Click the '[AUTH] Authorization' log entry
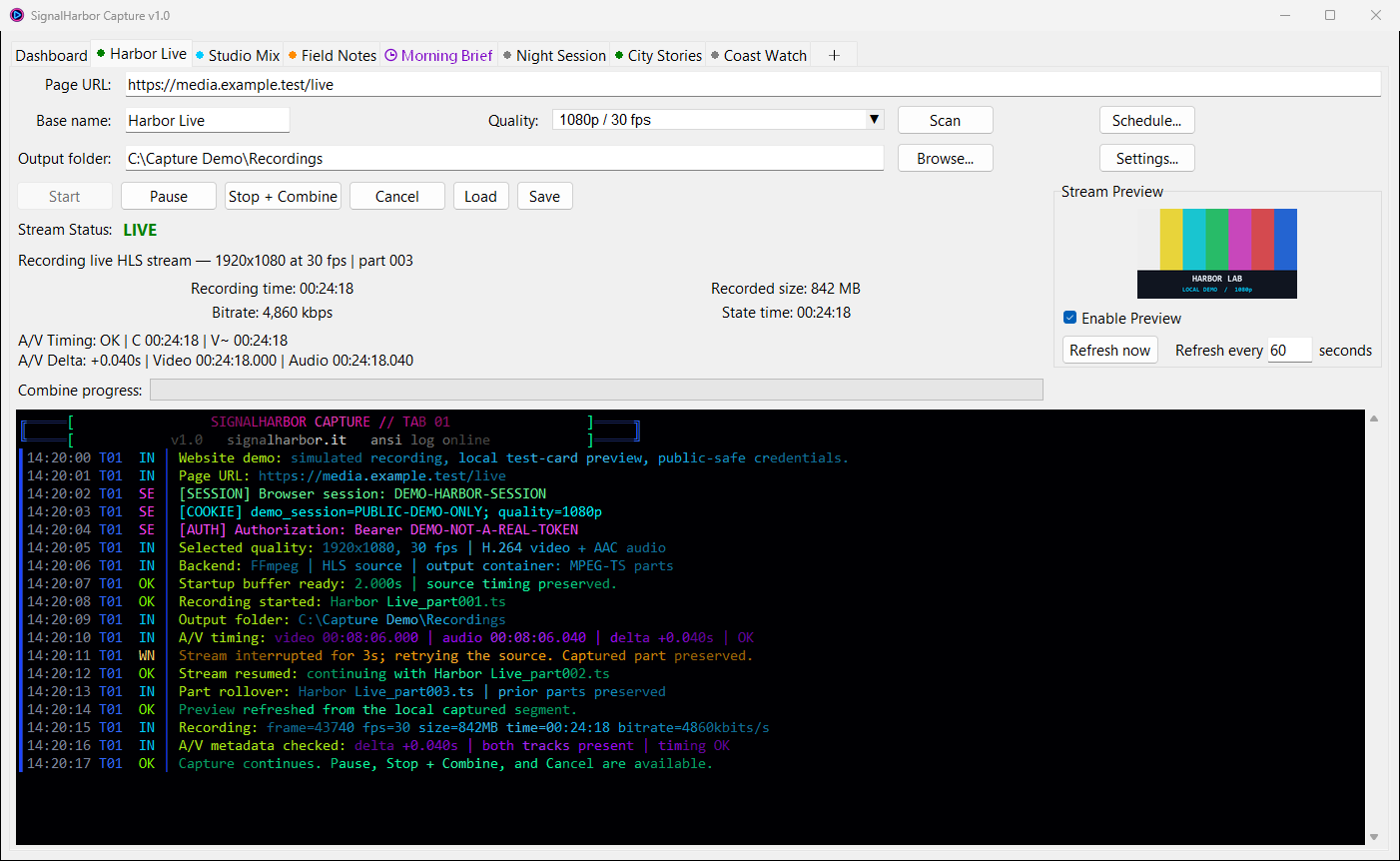 click(378, 529)
